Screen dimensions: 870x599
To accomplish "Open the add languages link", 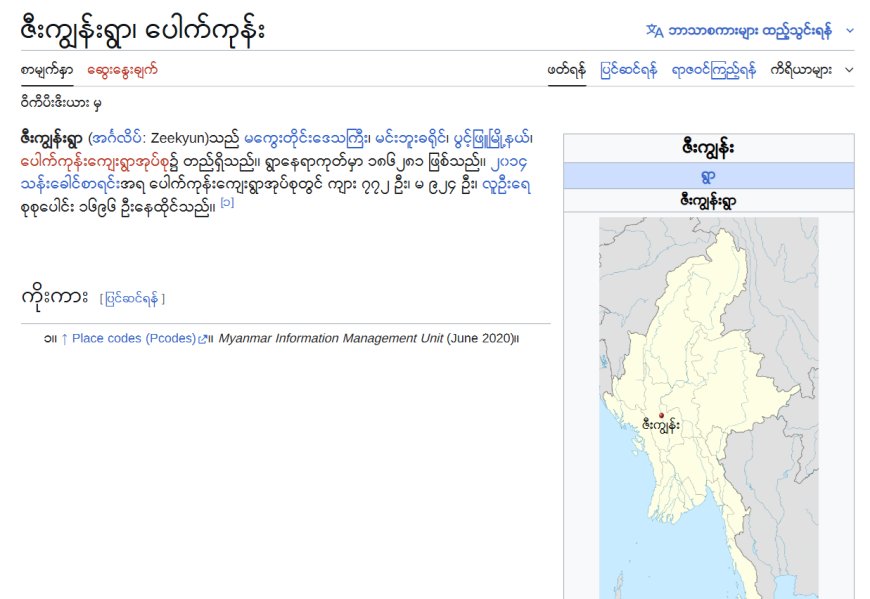I will (750, 31).
